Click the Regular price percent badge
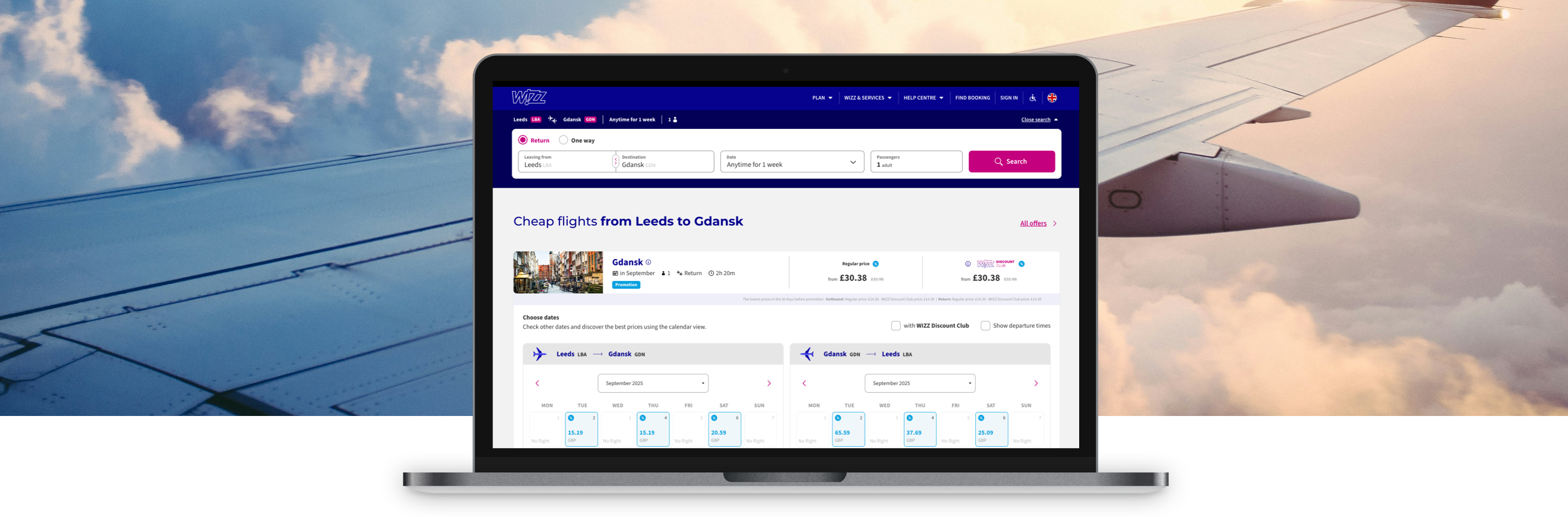 tap(875, 264)
